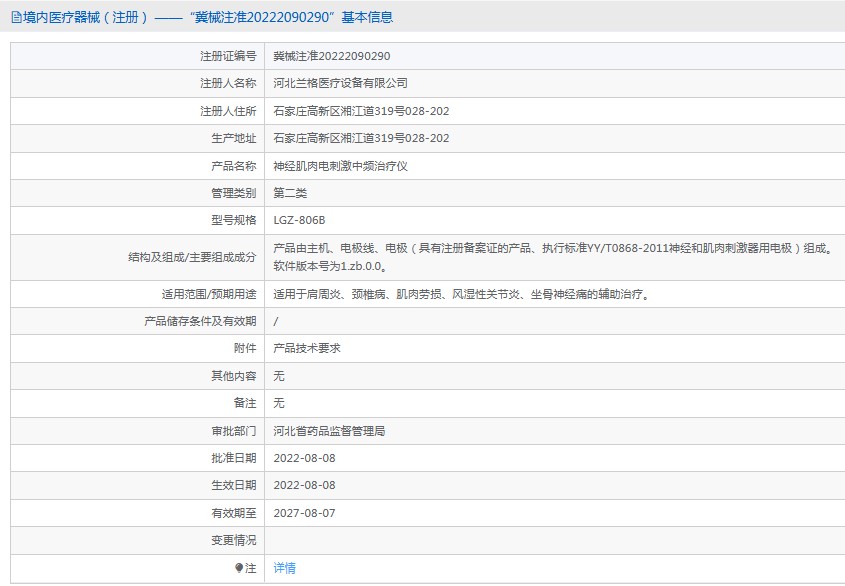
Task: Click registrant name 河北兰格医疗设备有限公司
Action: (340, 84)
